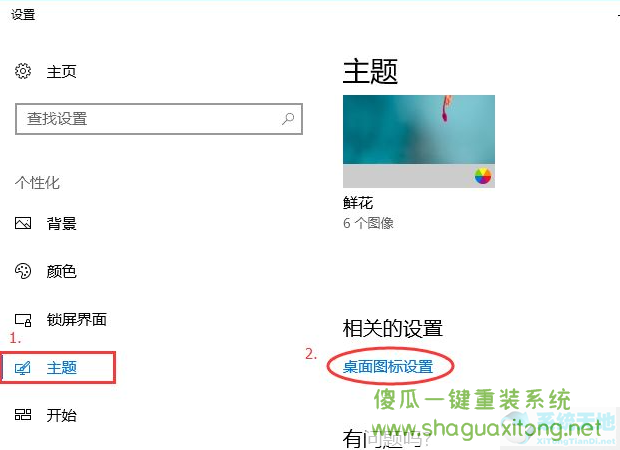Focus the 查找设置 search box
The image size is (620, 450).
click(159, 119)
